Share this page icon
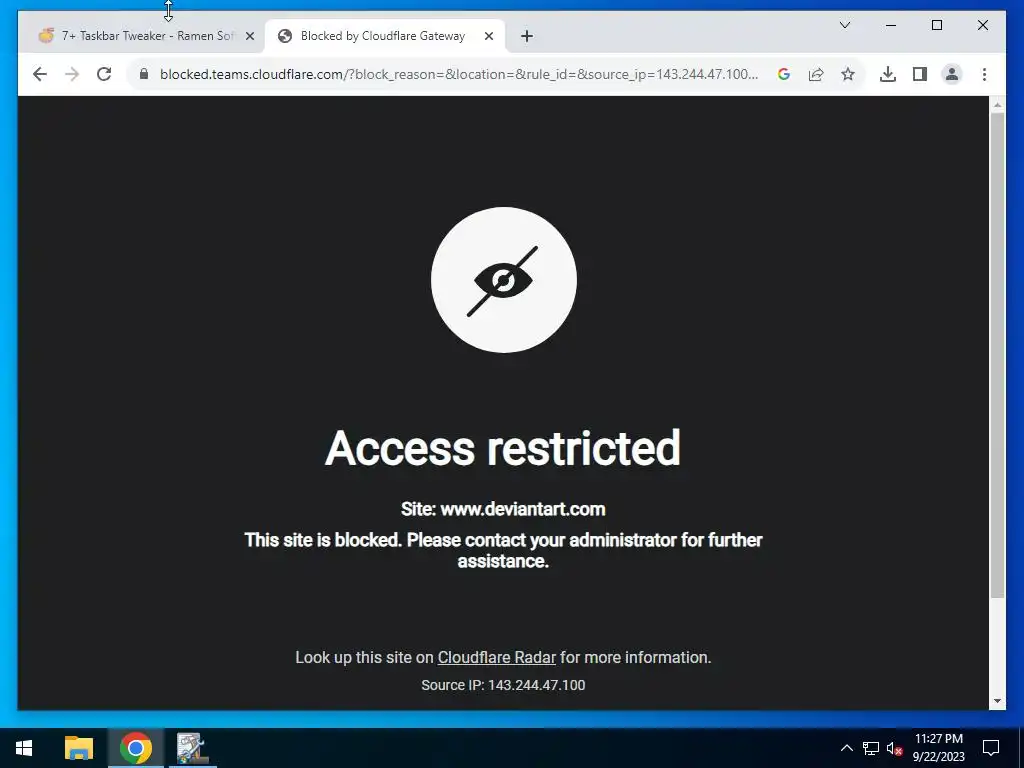This screenshot has width=1024, height=768. [x=816, y=74]
